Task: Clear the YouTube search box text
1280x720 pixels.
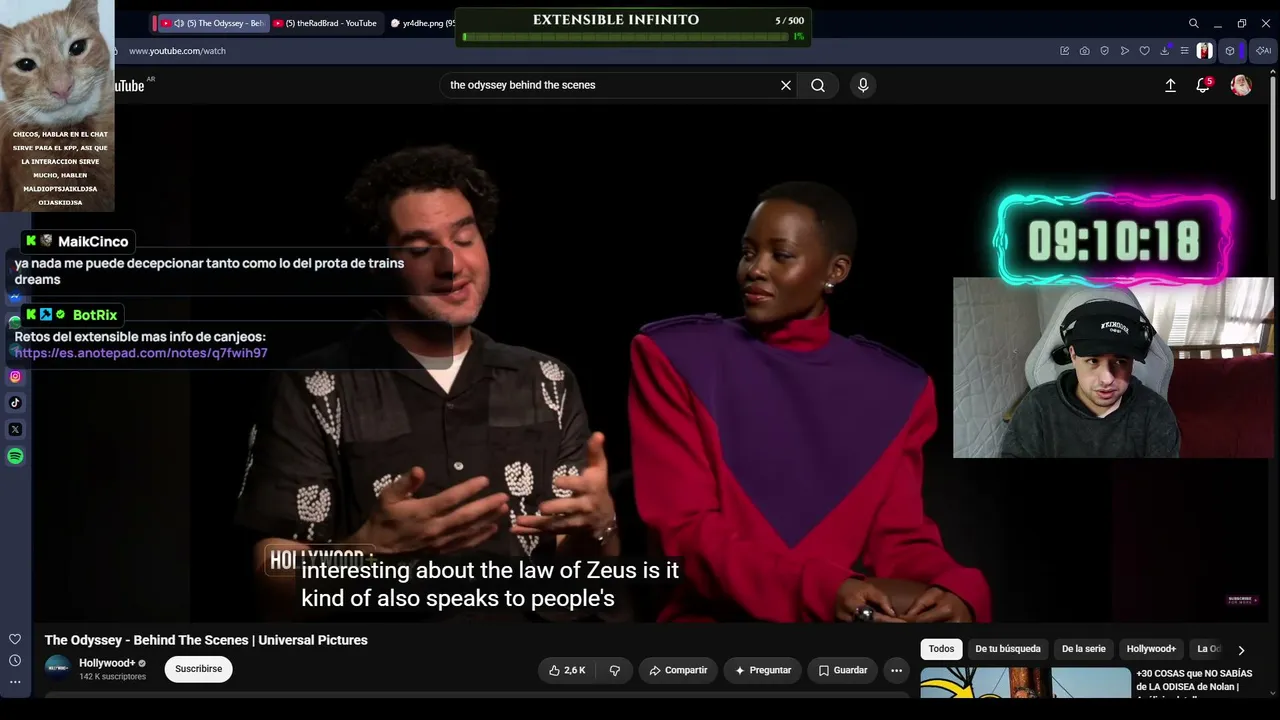Action: (786, 85)
